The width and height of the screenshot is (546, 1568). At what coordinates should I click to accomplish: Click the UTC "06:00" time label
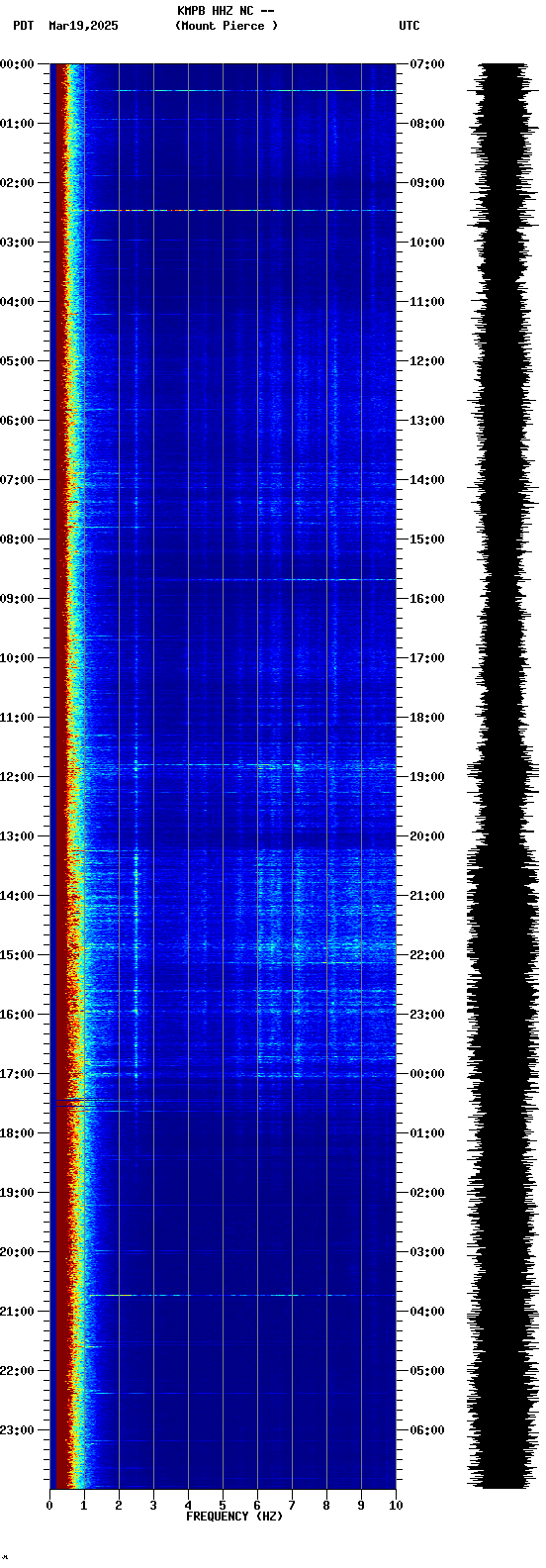click(x=427, y=1430)
